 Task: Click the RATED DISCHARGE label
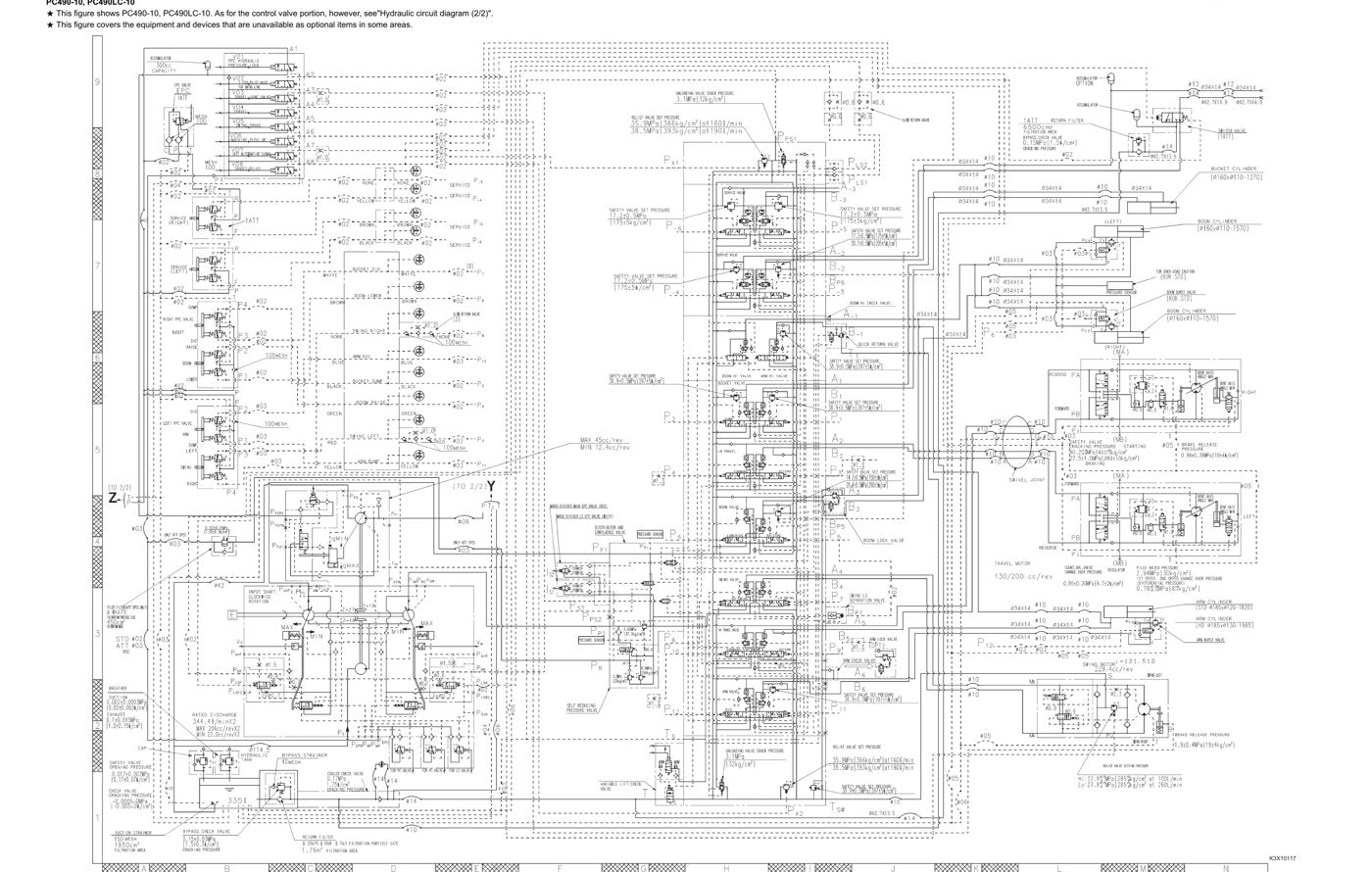click(x=213, y=715)
